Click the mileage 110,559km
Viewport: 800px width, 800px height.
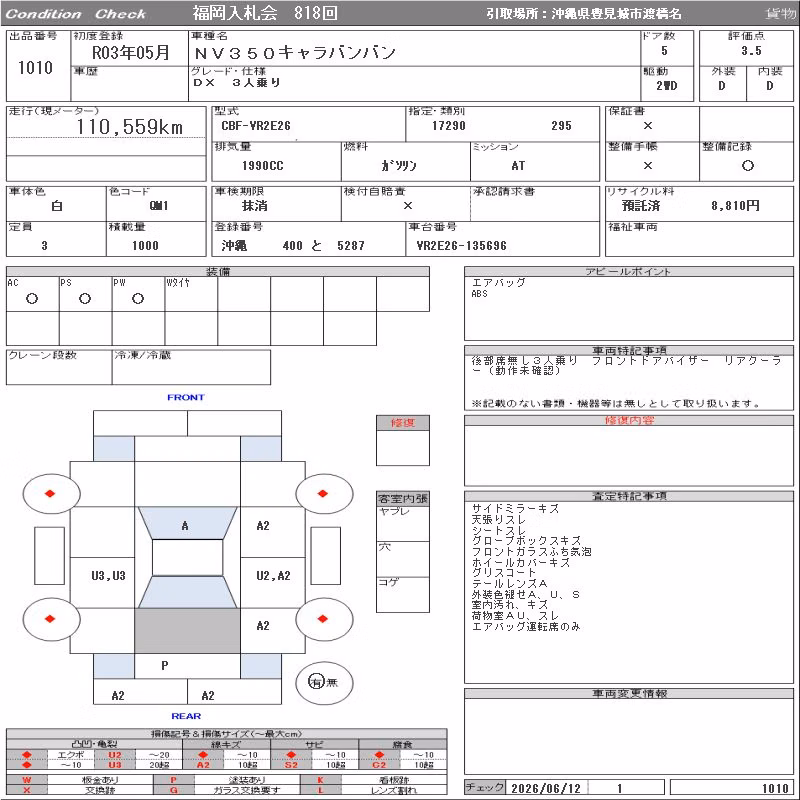(130, 127)
